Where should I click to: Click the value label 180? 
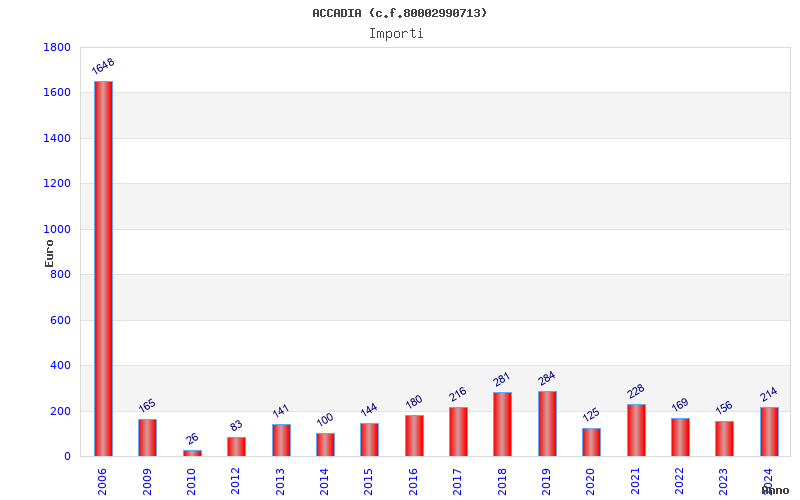tap(414, 402)
